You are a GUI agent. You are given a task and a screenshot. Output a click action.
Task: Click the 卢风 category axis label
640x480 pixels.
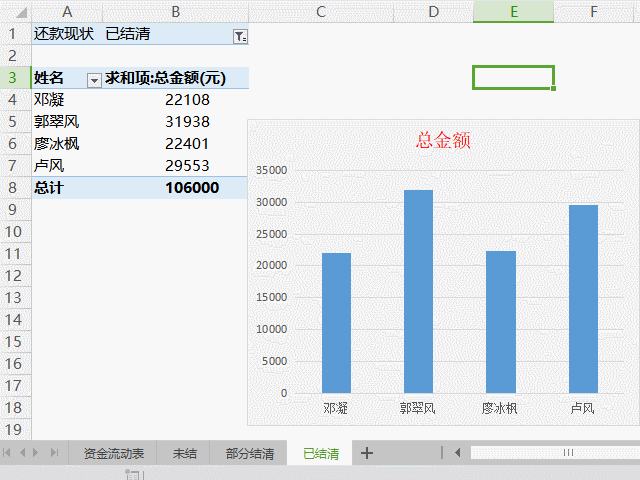582,408
